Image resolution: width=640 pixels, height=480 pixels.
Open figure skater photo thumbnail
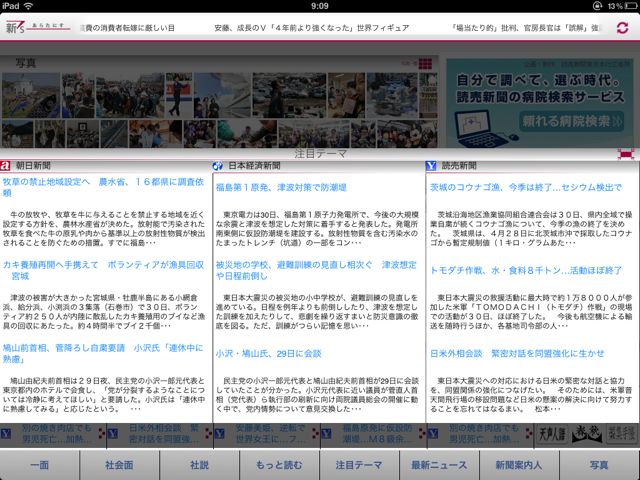179,96
